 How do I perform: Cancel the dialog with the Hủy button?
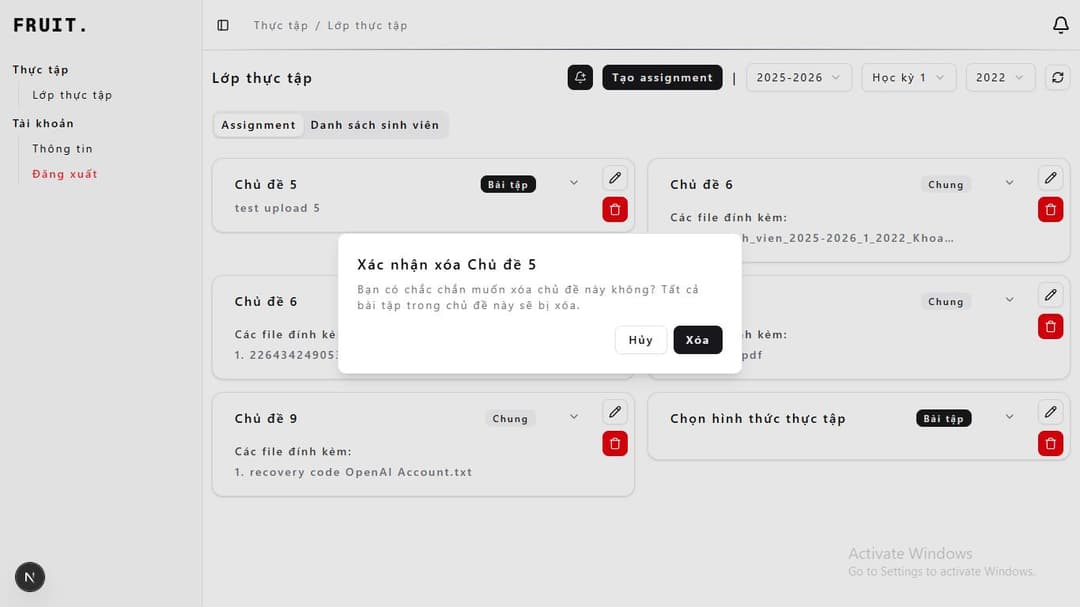(640, 339)
